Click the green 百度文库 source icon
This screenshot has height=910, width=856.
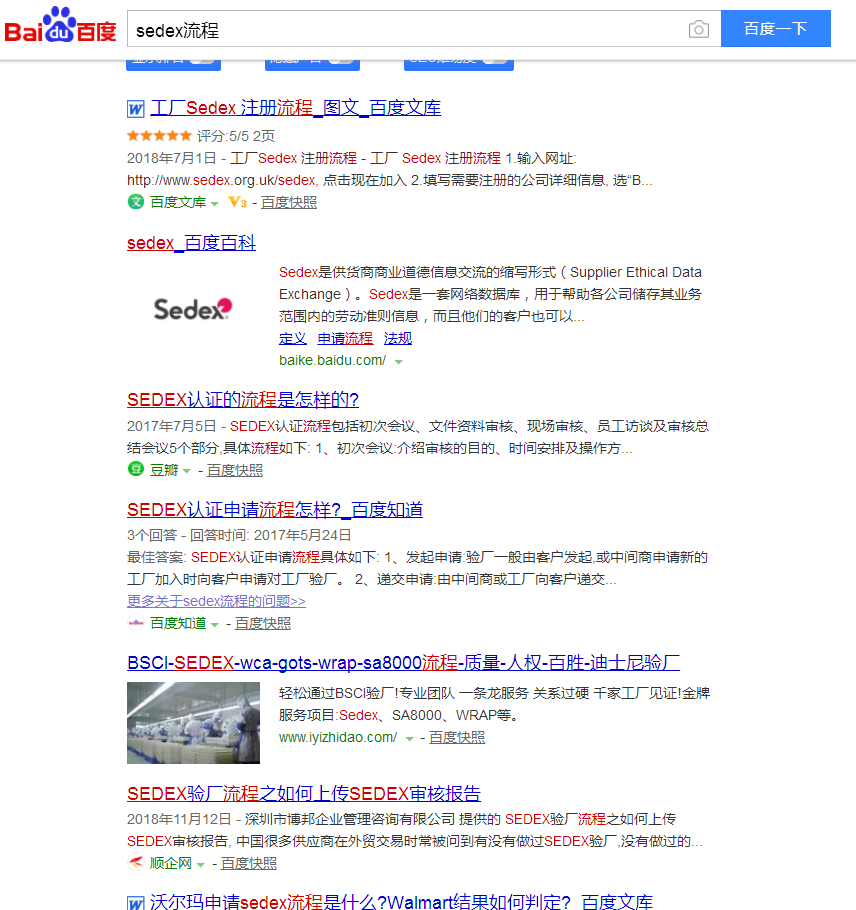pyautogui.click(x=136, y=202)
